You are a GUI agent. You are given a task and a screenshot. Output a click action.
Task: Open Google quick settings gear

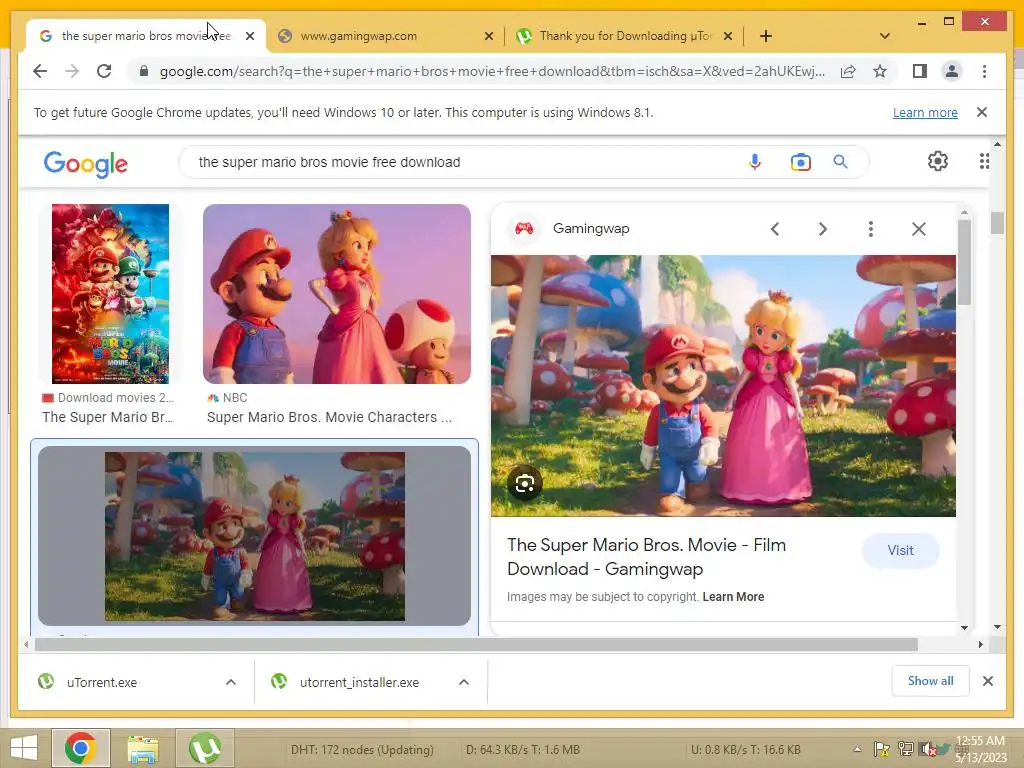click(938, 161)
